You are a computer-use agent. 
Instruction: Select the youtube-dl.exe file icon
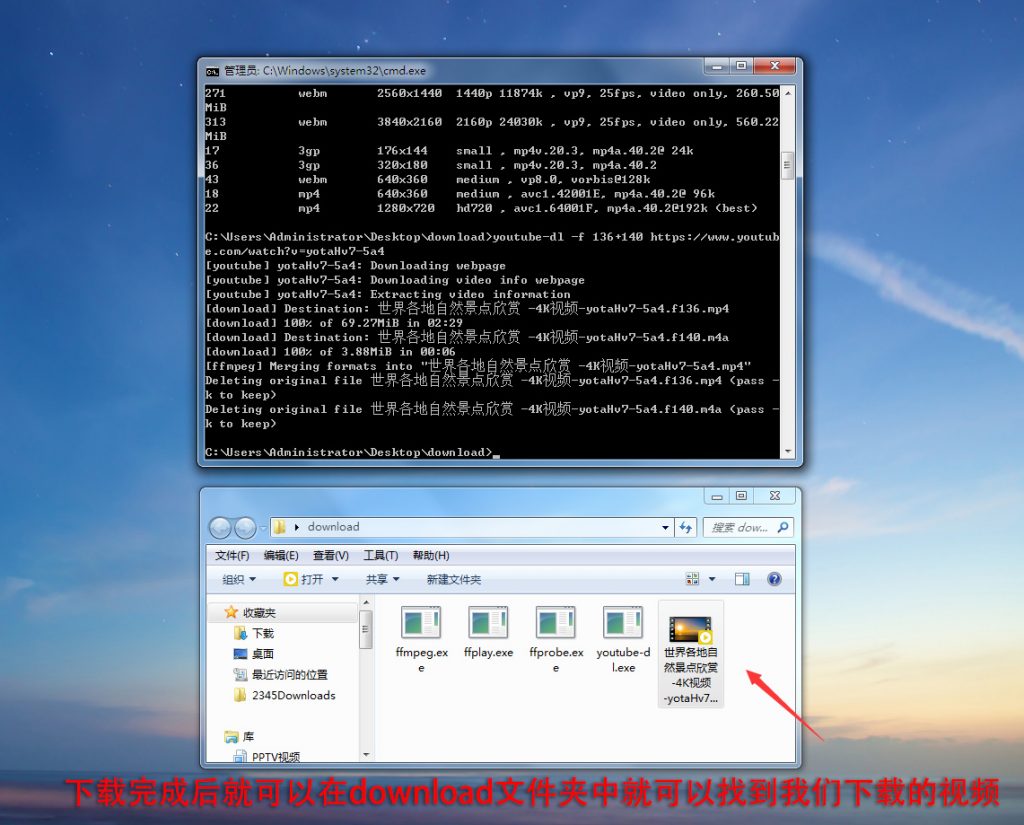622,623
